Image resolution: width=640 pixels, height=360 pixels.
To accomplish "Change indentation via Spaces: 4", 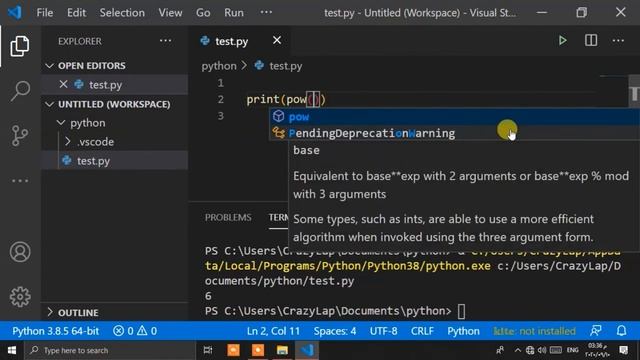I will (335, 331).
